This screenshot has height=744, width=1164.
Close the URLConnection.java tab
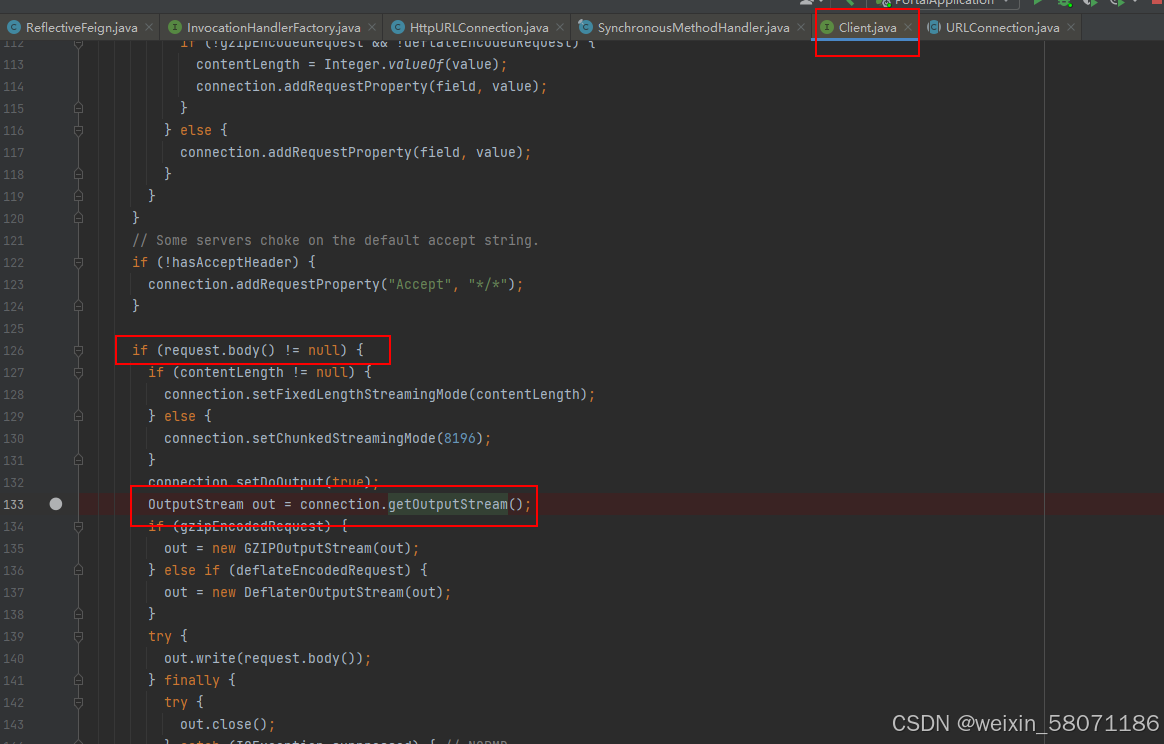pos(1070,27)
